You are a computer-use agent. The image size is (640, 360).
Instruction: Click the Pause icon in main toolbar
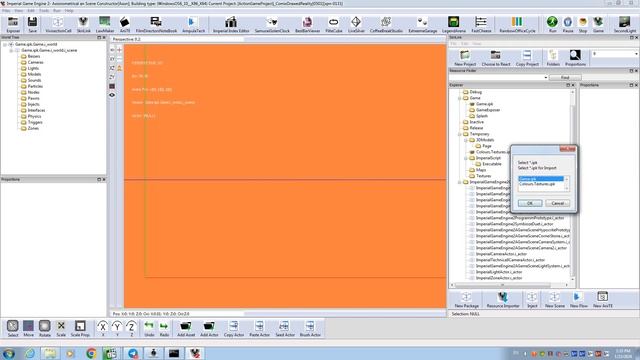568,24
